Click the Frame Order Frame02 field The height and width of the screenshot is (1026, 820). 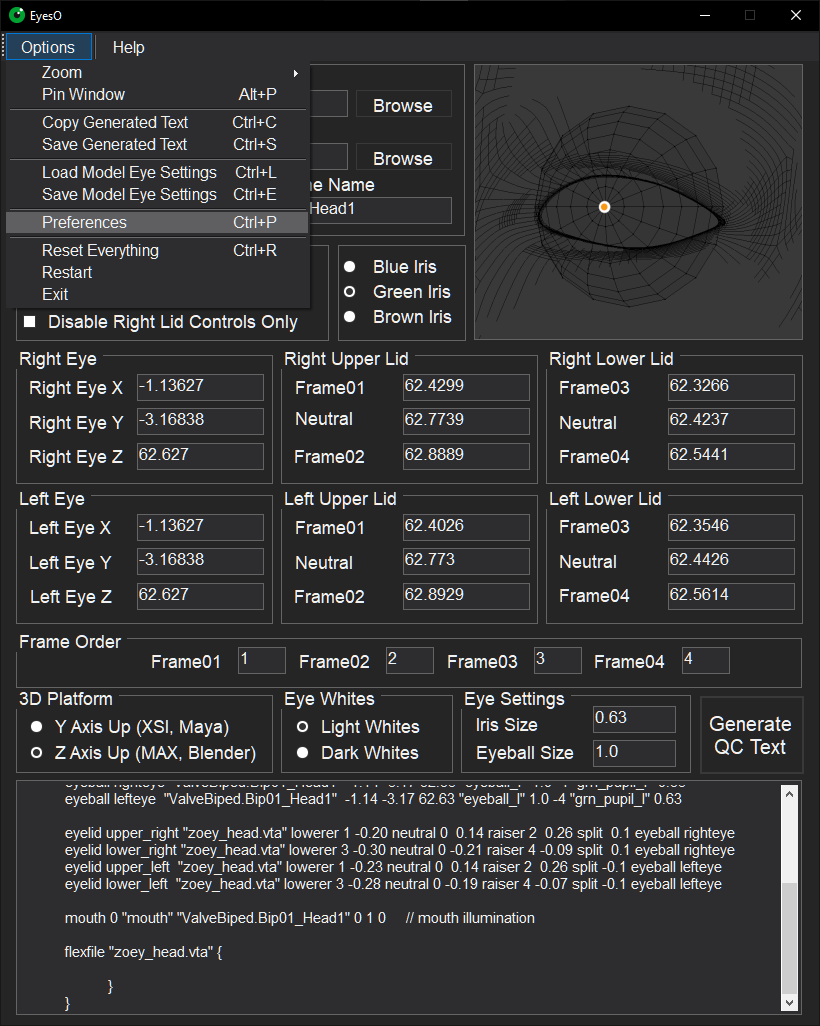click(410, 660)
